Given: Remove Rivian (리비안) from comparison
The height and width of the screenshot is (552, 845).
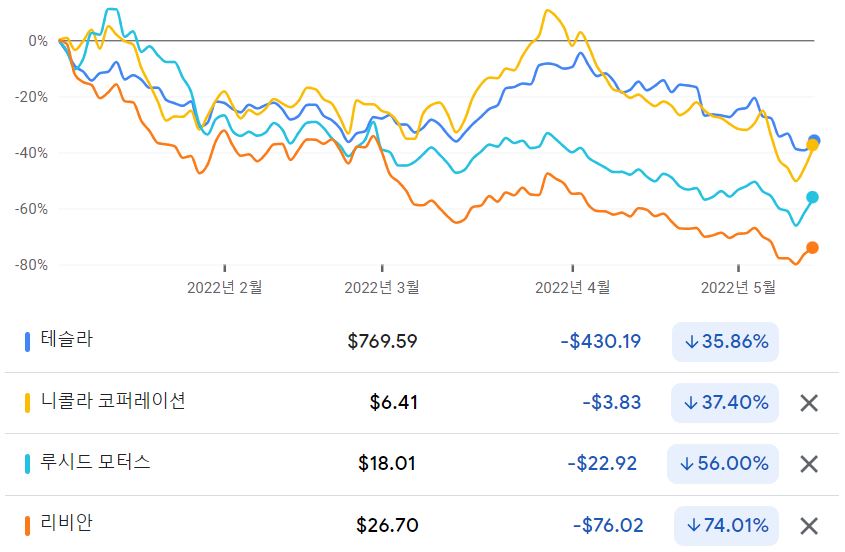Looking at the screenshot, I should click(810, 525).
